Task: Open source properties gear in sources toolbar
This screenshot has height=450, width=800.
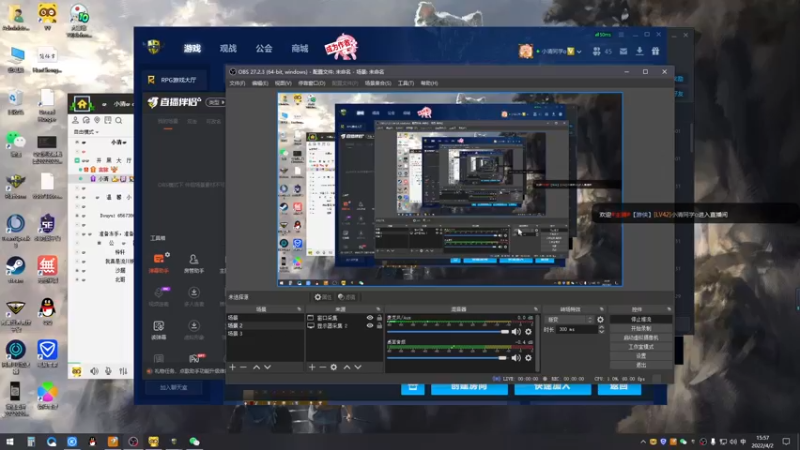Action: coord(334,367)
